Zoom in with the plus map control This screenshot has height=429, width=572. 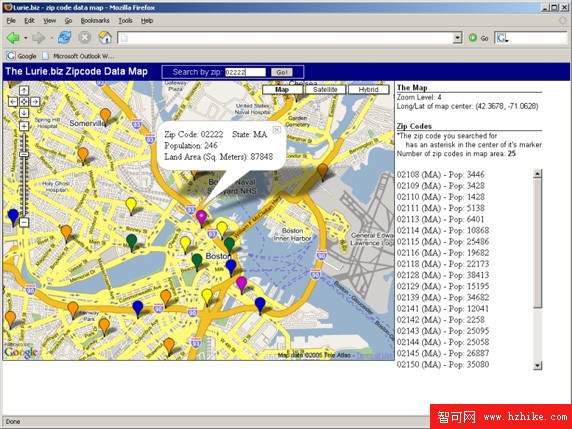[x=24, y=126]
